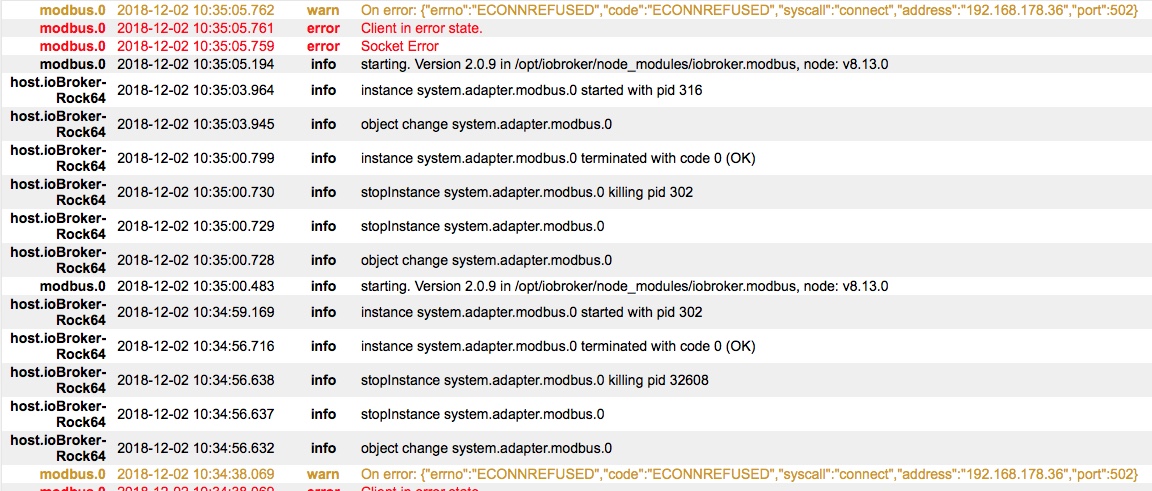Click the "modbus.0" source at 10:35:00.483
The image size is (1152, 491).
(x=72, y=286)
